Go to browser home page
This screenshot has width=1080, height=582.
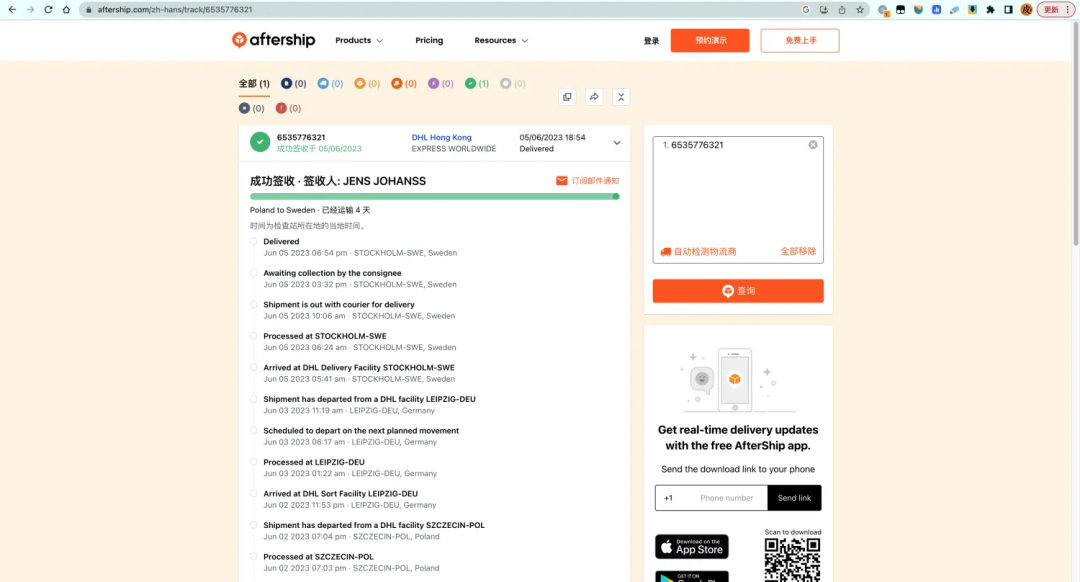pos(66,10)
